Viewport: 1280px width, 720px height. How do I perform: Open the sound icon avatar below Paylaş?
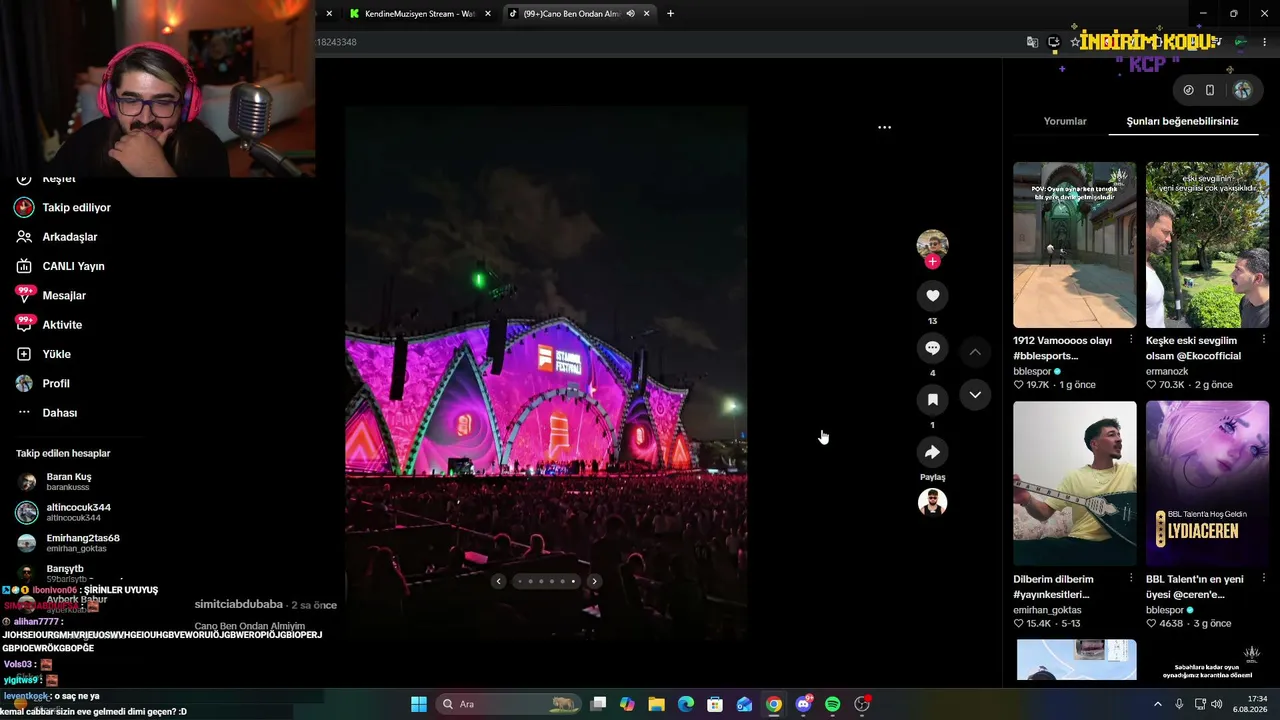point(932,502)
